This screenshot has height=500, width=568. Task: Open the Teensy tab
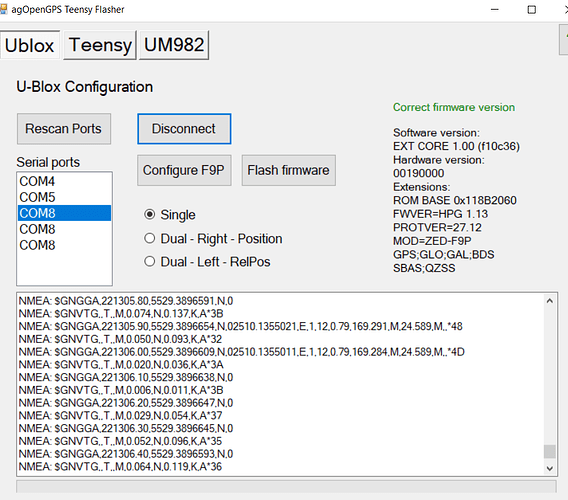point(100,45)
